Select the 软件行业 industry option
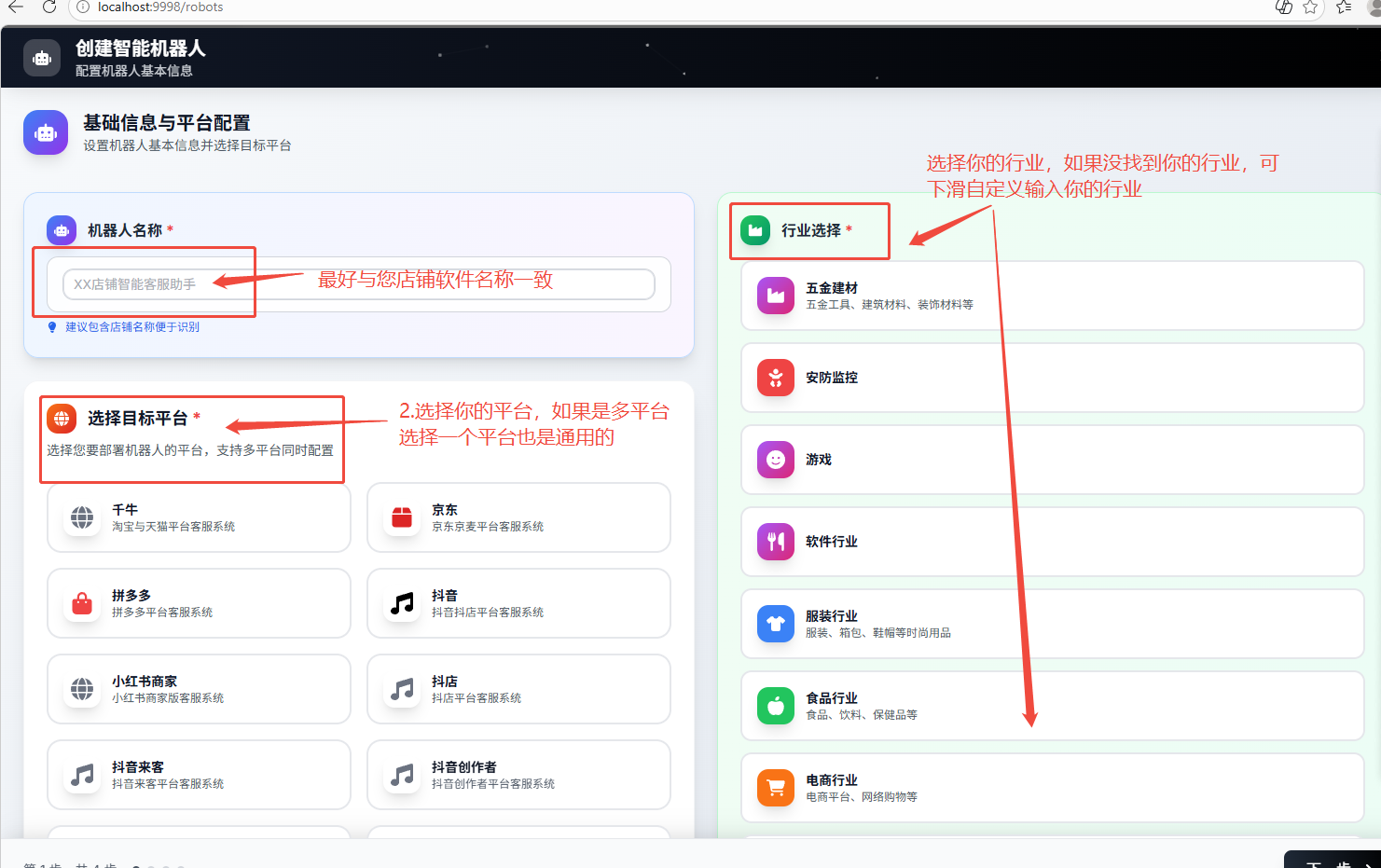This screenshot has width=1381, height=868. 1052,542
